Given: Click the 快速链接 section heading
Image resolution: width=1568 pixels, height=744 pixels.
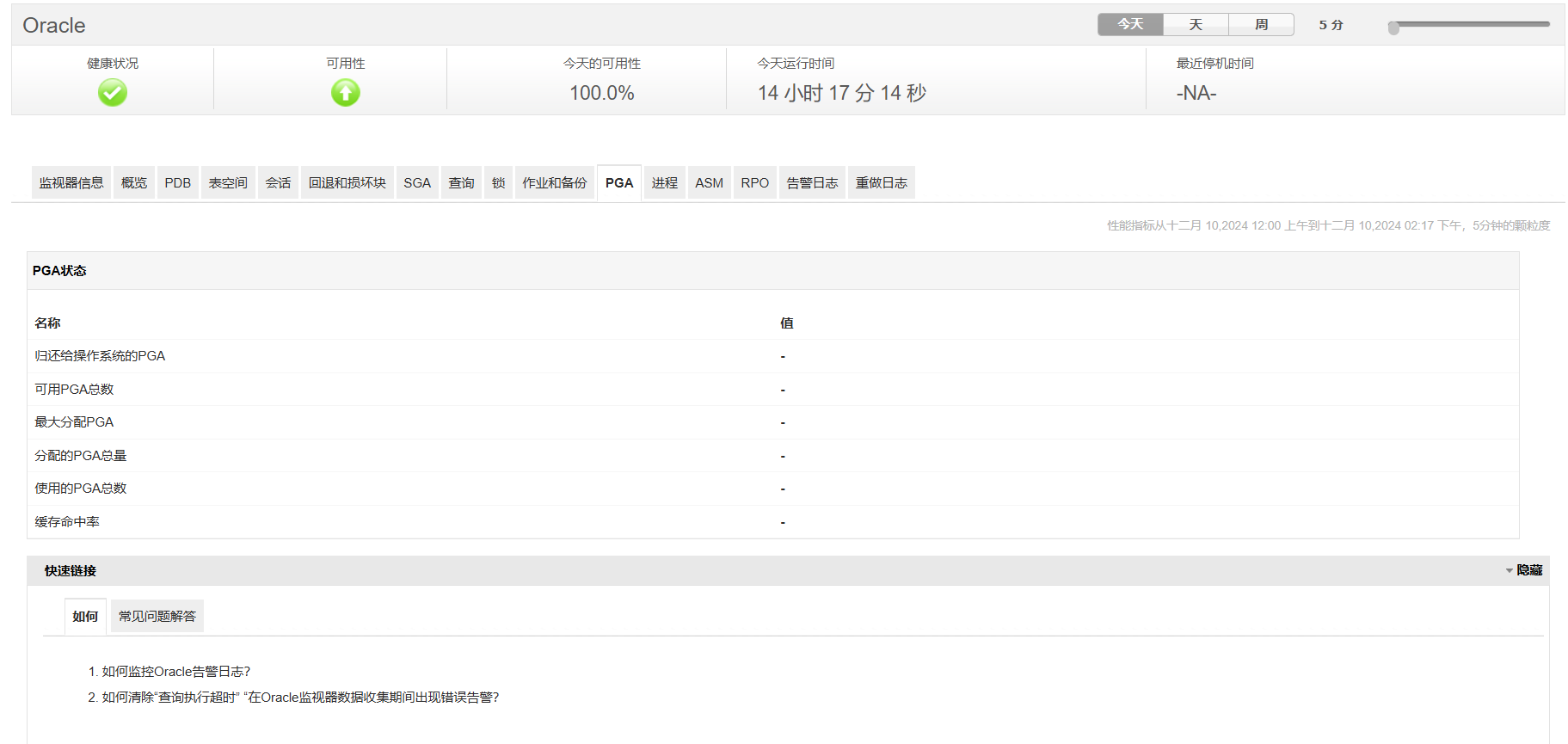Looking at the screenshot, I should (71, 570).
